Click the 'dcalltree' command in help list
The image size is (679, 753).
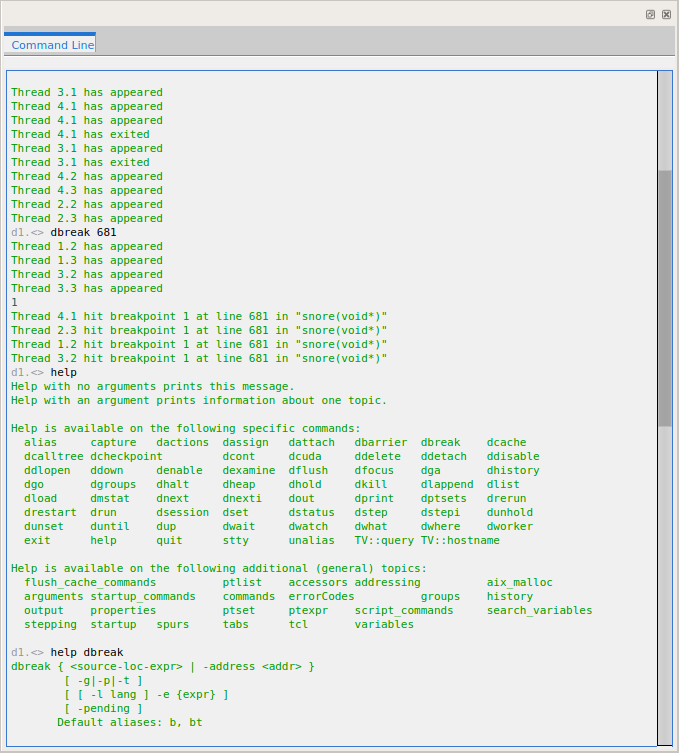click(53, 456)
